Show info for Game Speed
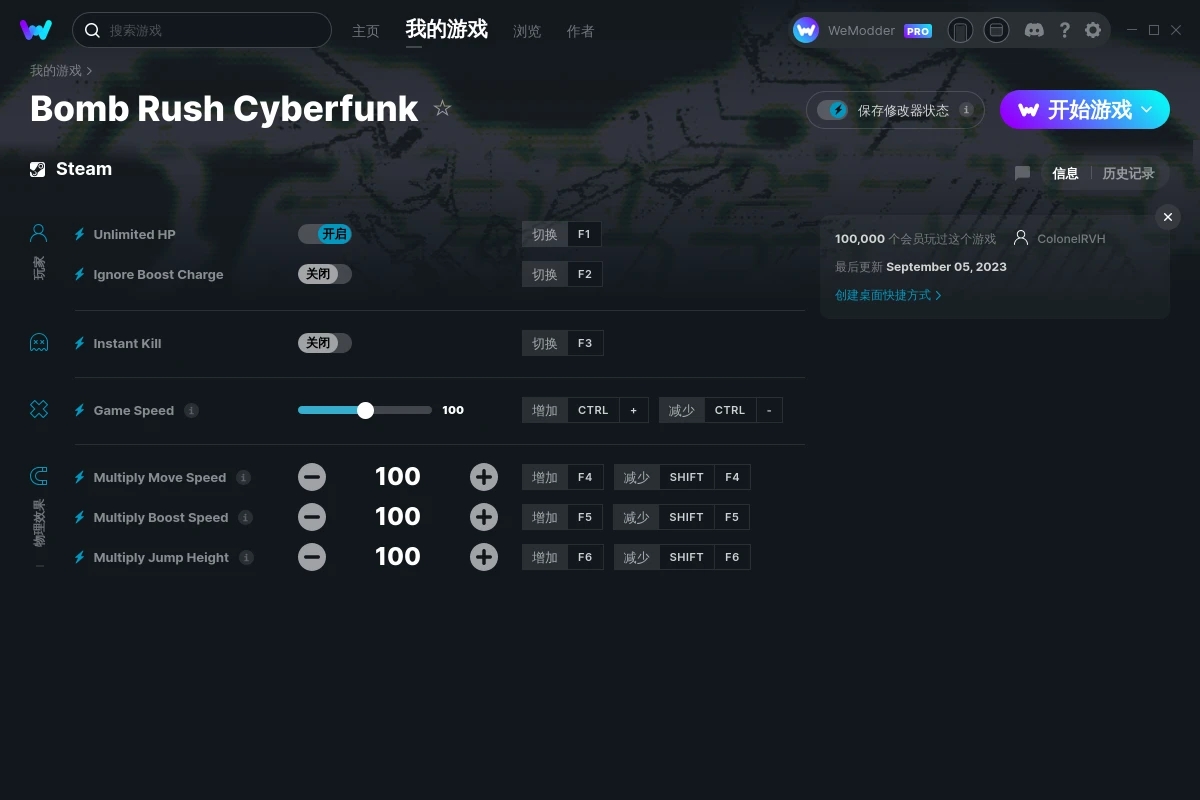This screenshot has height=800, width=1200. click(x=191, y=410)
